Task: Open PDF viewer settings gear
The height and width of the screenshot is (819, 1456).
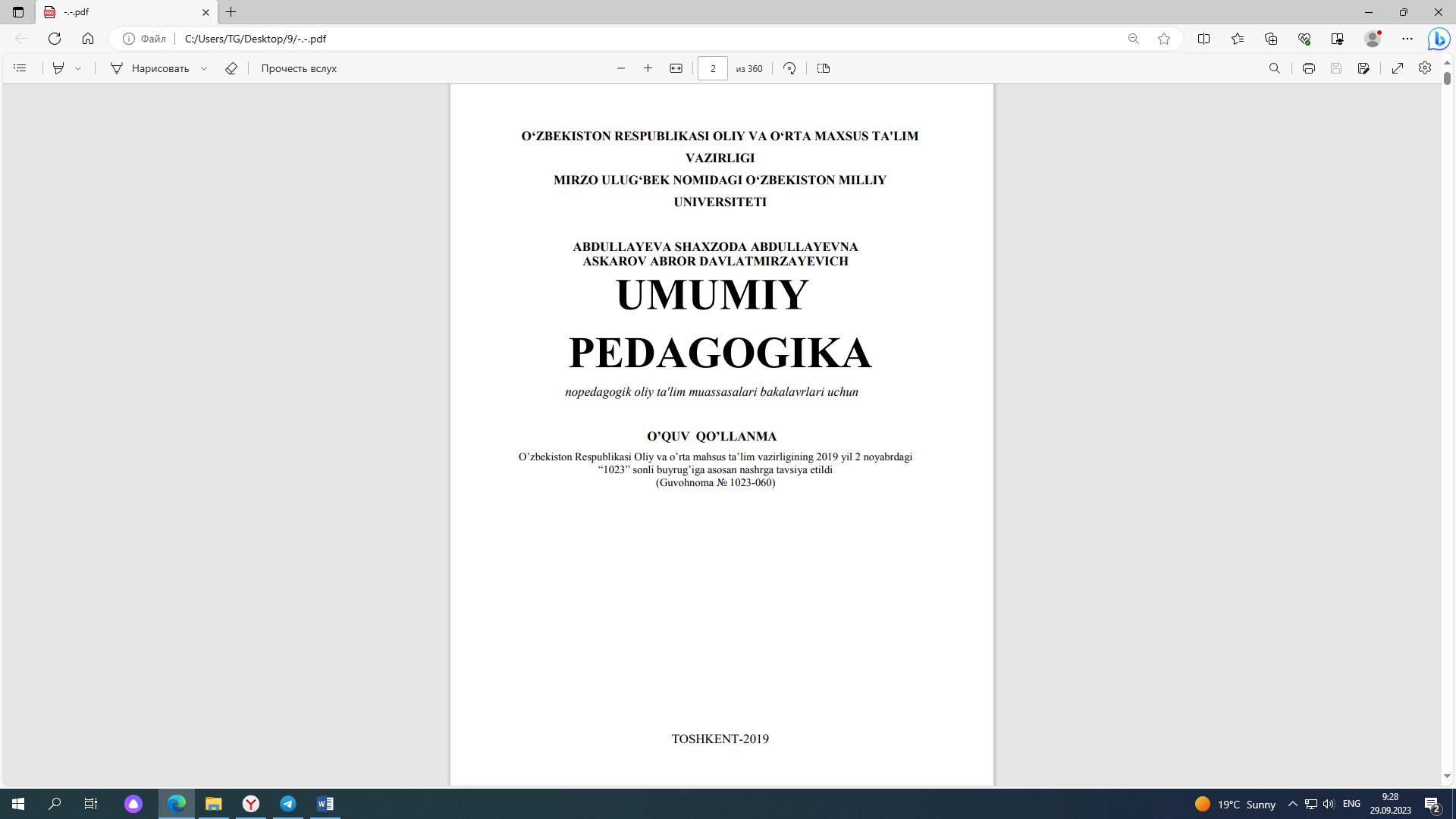Action: coord(1425,68)
